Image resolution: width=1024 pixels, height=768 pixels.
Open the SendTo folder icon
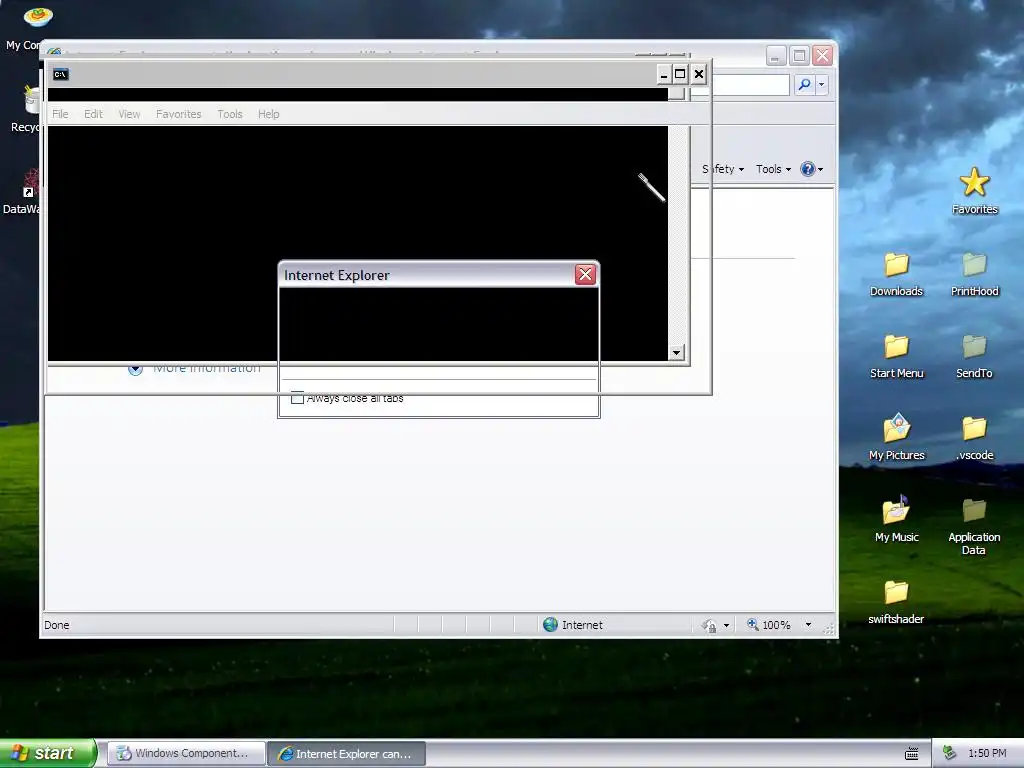click(974, 347)
